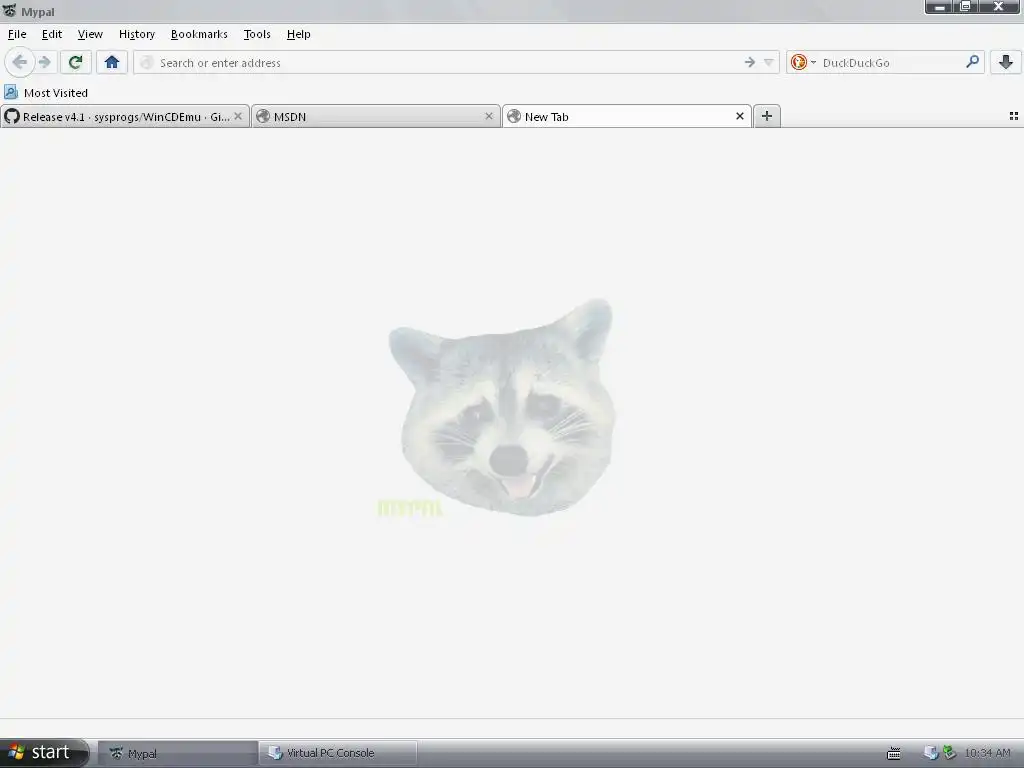This screenshot has width=1024, height=768.
Task: Open the DuckDuckGo search engine selector
Action: coord(803,63)
